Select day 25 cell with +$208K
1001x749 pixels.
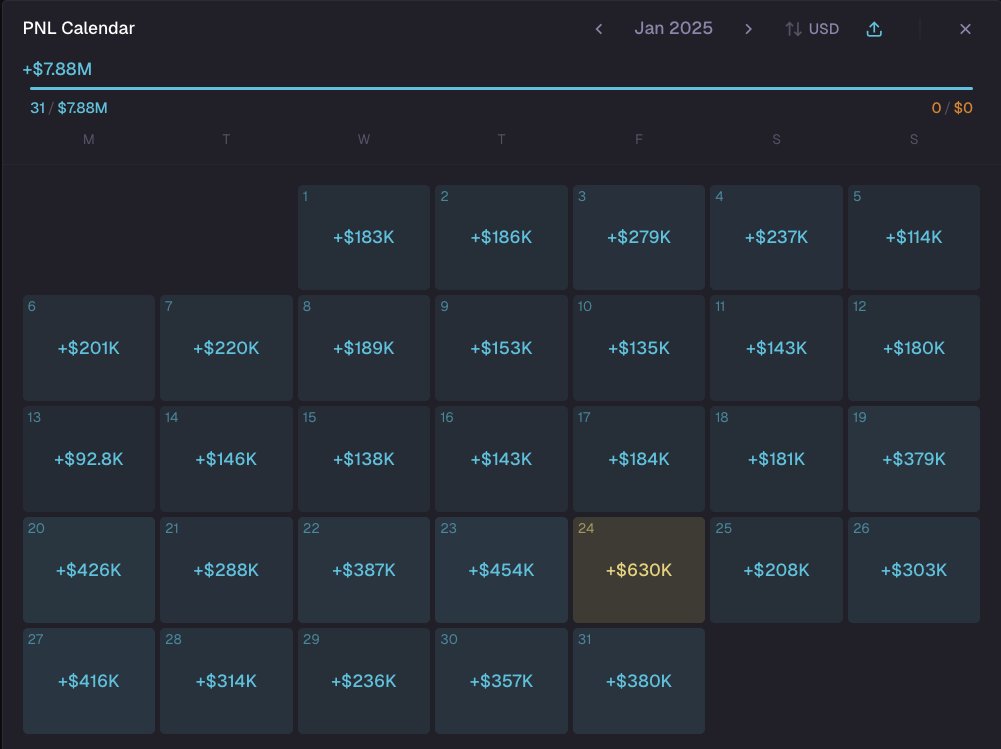tap(776, 570)
